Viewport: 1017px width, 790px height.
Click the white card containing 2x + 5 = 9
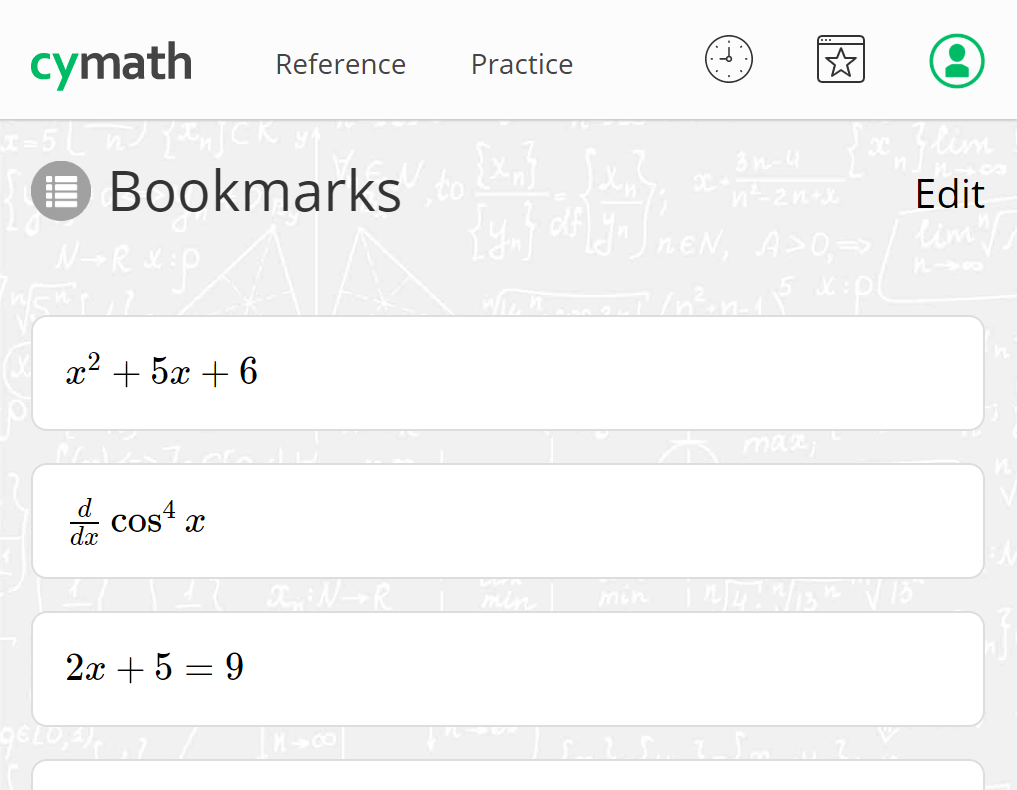pyautogui.click(x=507, y=668)
